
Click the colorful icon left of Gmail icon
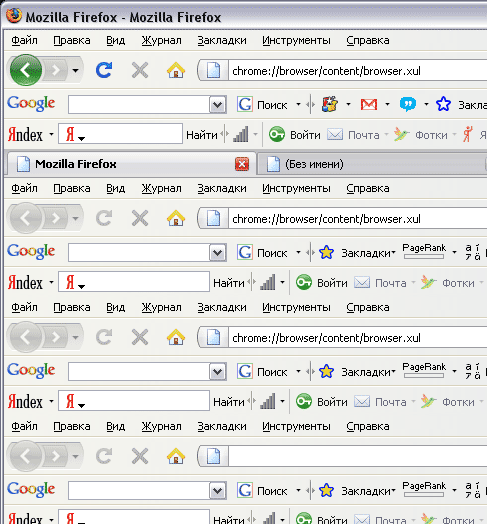point(330,104)
